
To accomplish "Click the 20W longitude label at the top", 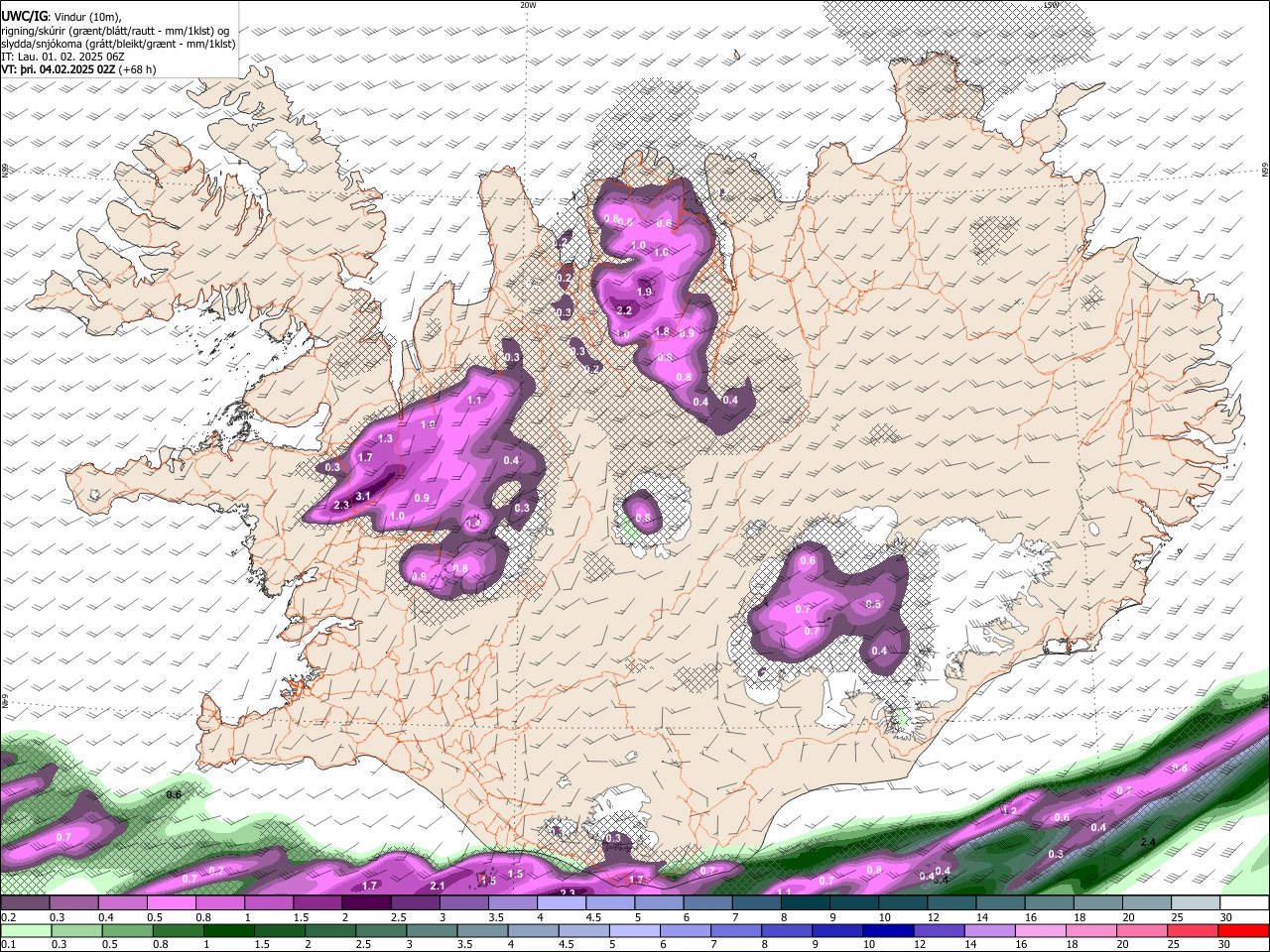I will click(528, 5).
